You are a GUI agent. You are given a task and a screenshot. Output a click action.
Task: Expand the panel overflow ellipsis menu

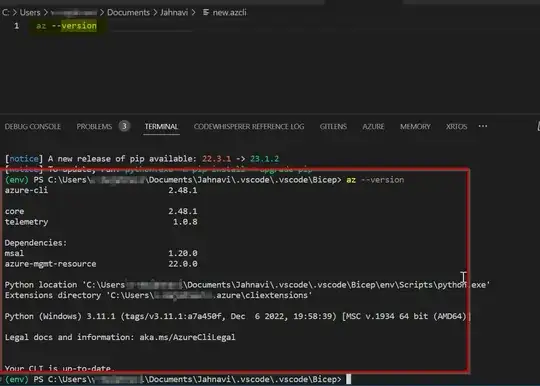tap(483, 126)
